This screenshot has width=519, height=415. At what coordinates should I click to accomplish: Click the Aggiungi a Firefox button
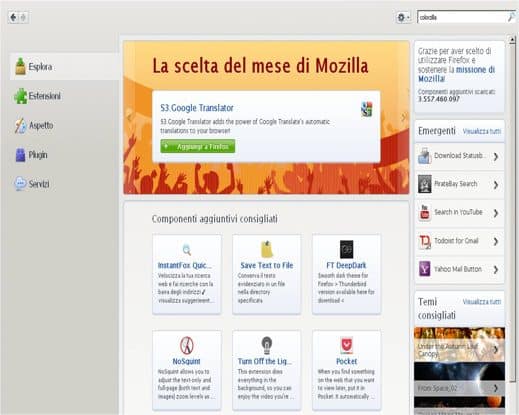198,146
